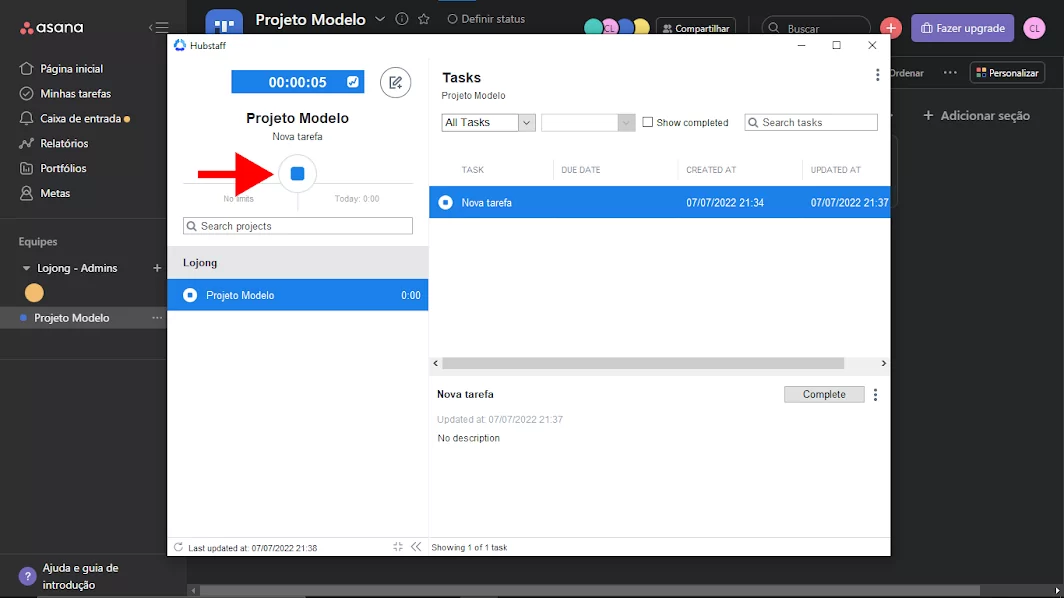This screenshot has width=1064, height=598.
Task: Star the Projeto Modelo project as favorite
Action: click(x=424, y=19)
